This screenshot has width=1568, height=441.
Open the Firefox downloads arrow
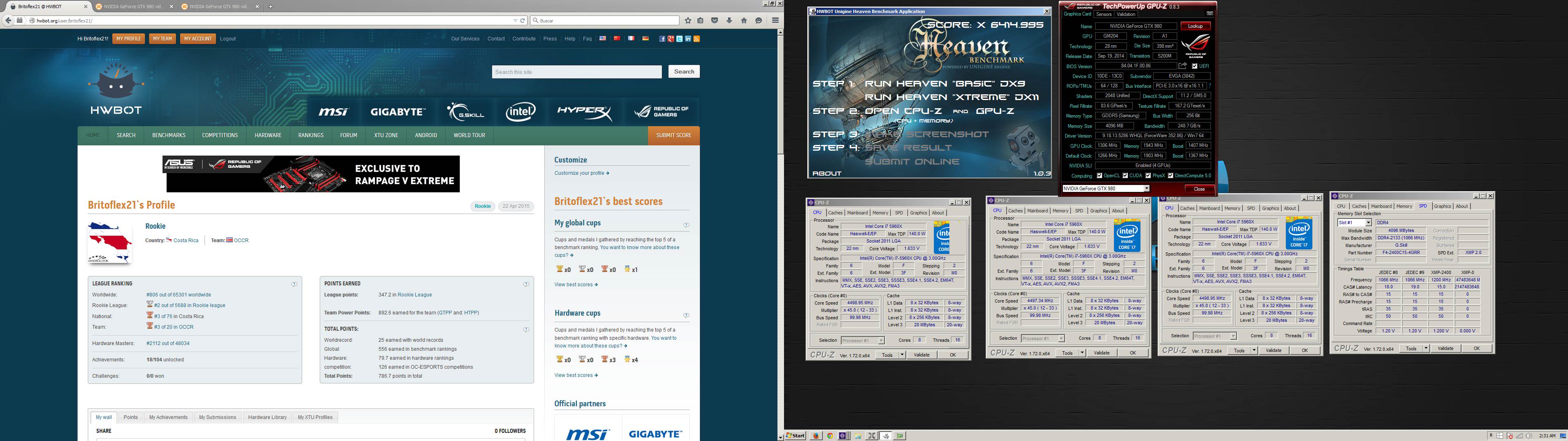pos(729,21)
